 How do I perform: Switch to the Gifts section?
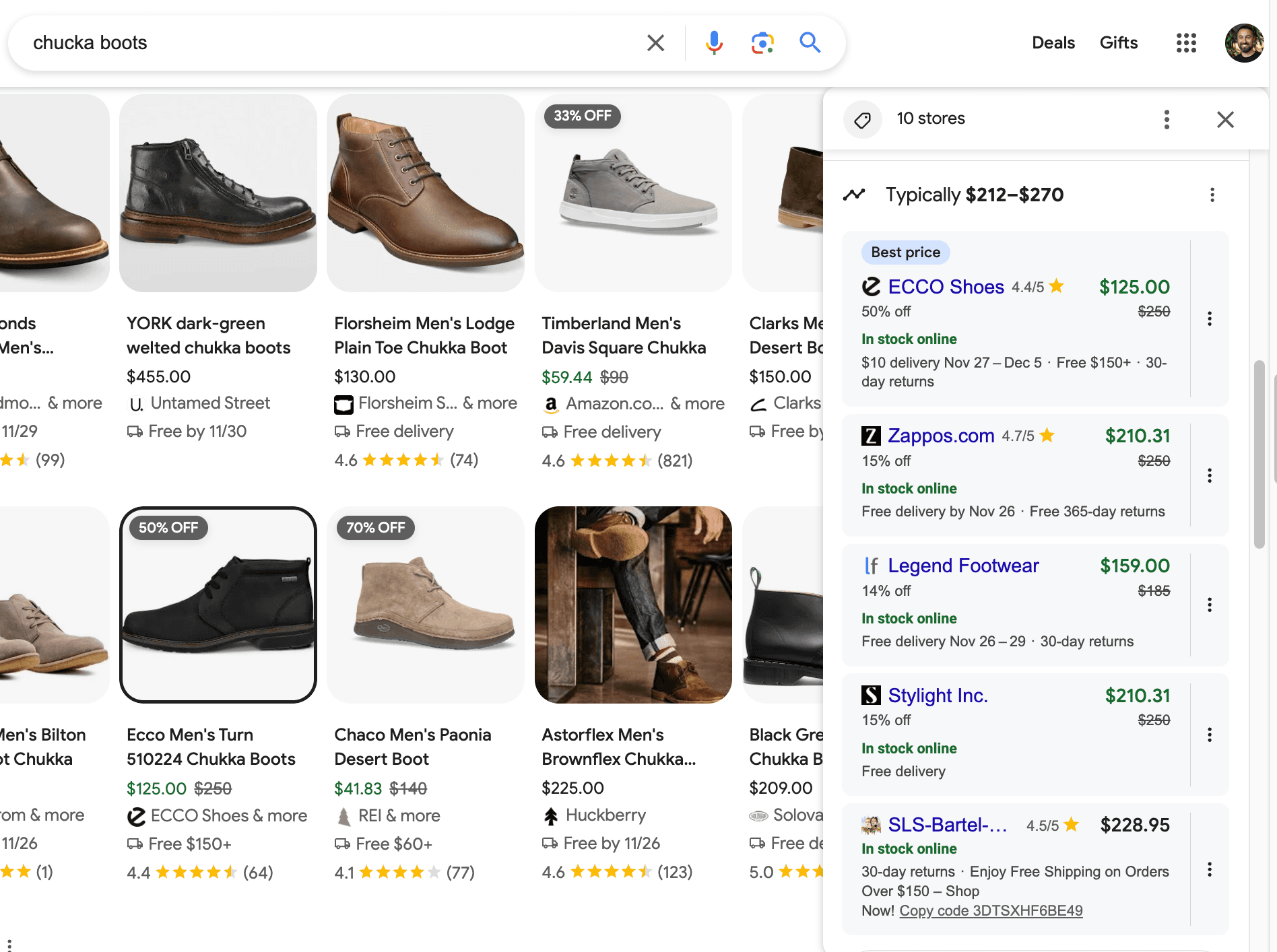(x=1118, y=42)
